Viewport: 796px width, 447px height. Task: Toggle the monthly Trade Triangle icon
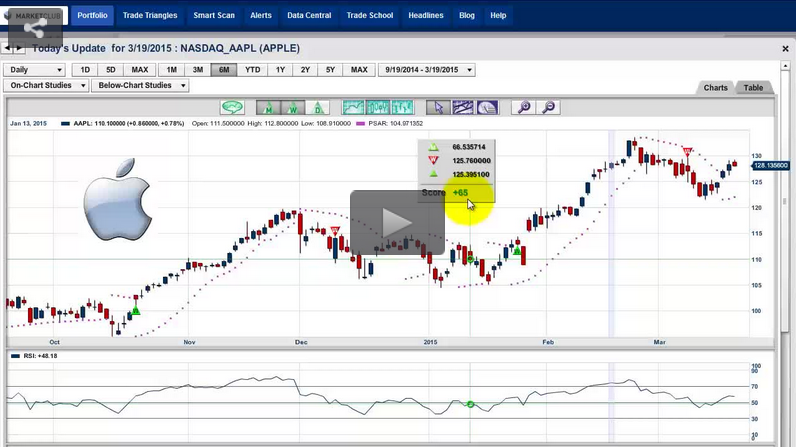[268, 107]
